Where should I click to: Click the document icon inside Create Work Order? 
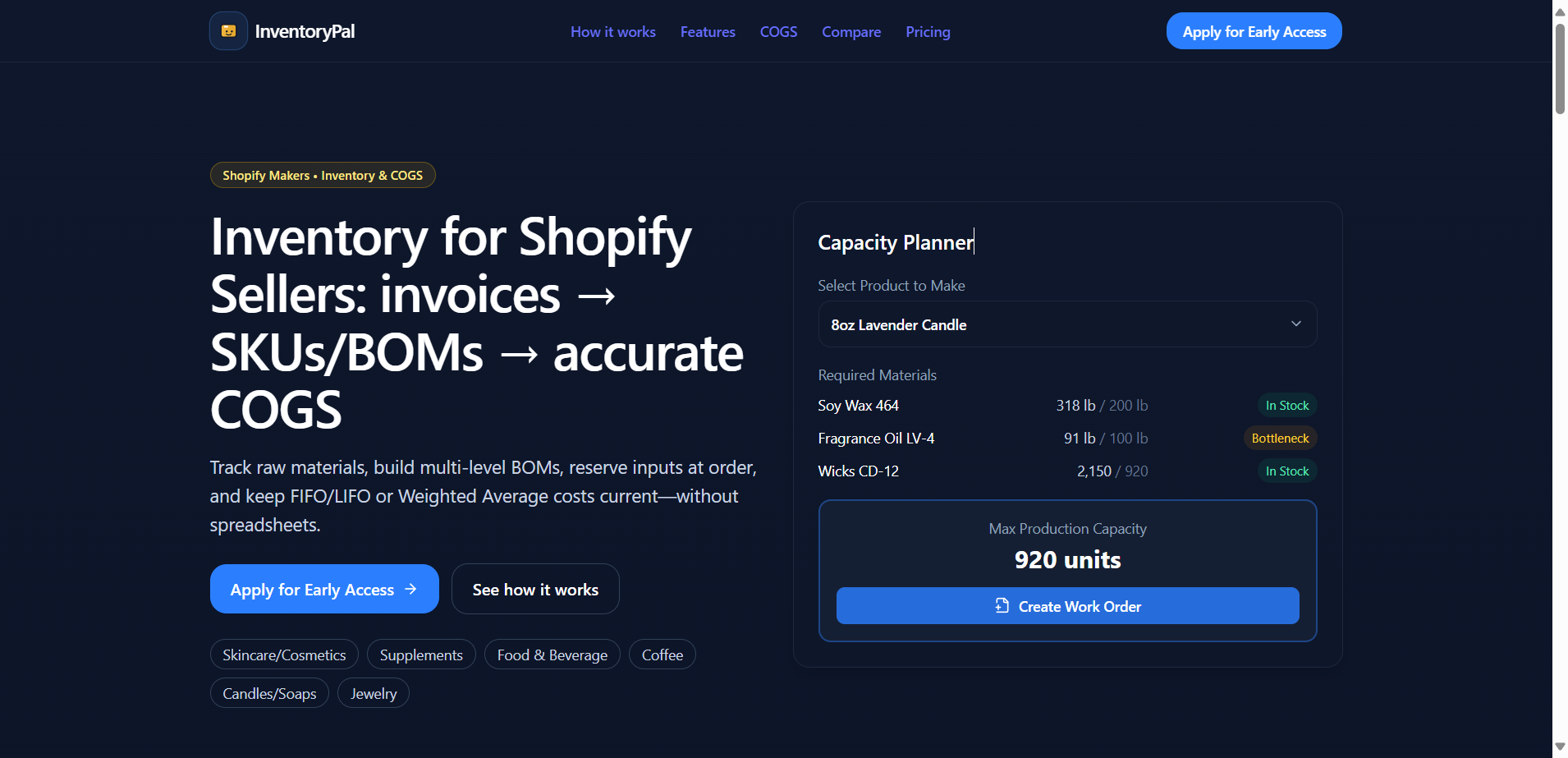[1002, 605]
